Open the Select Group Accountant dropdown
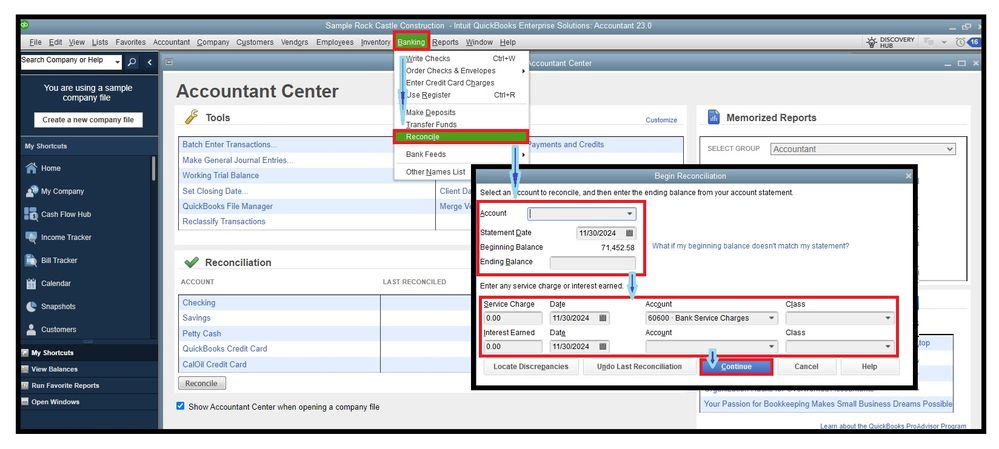Image resolution: width=999 pixels, height=449 pixels. click(x=863, y=149)
